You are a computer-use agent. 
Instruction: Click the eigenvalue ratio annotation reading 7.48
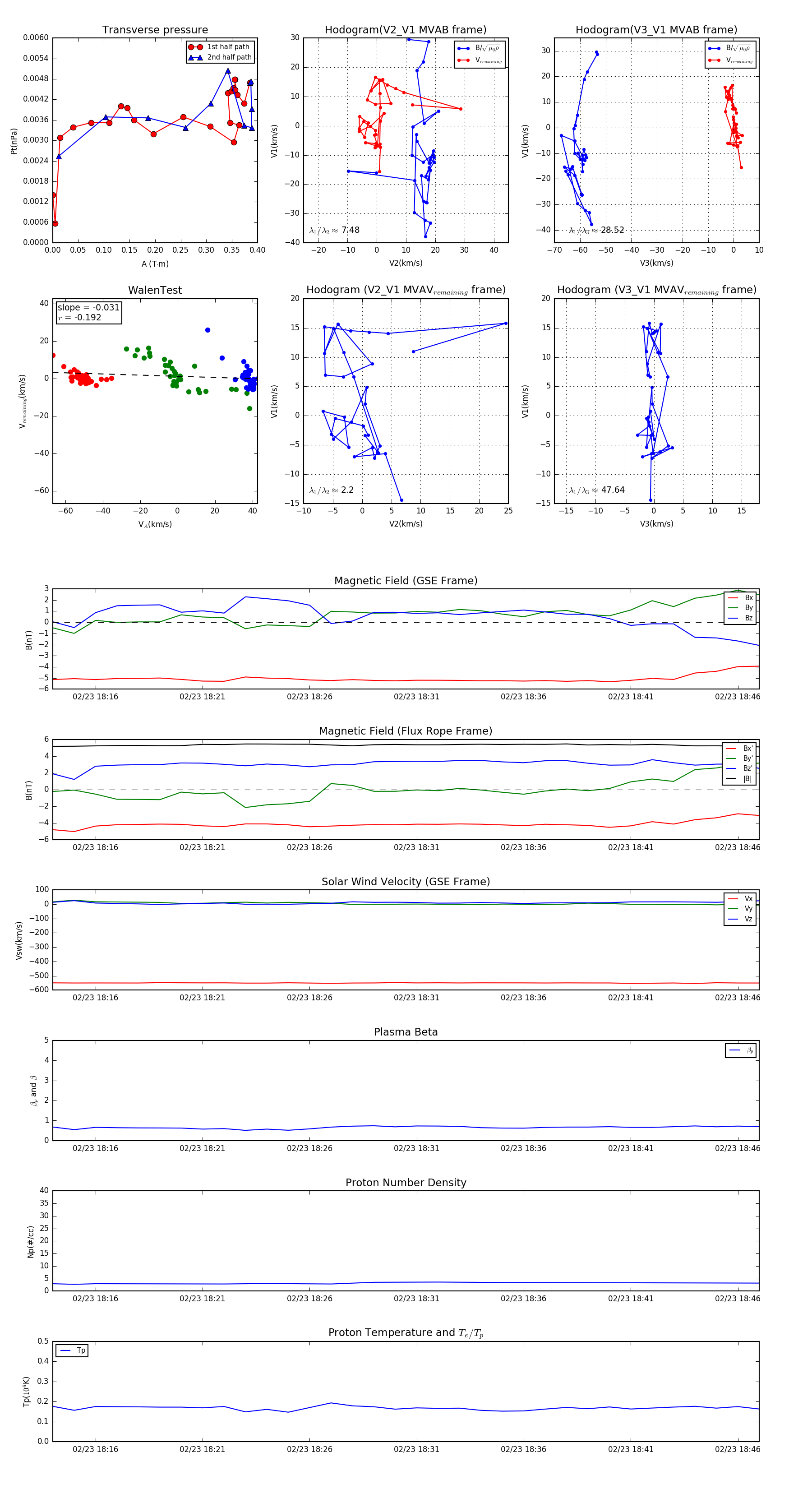coord(334,230)
